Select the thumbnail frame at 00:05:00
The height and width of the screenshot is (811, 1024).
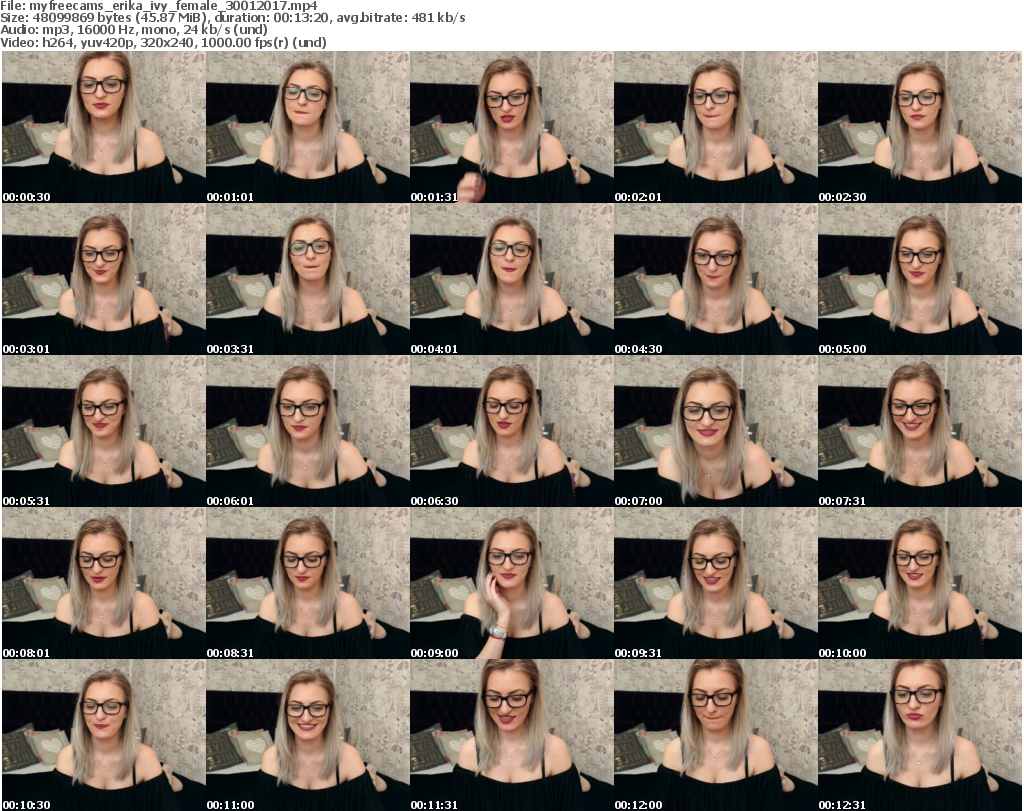(x=920, y=279)
